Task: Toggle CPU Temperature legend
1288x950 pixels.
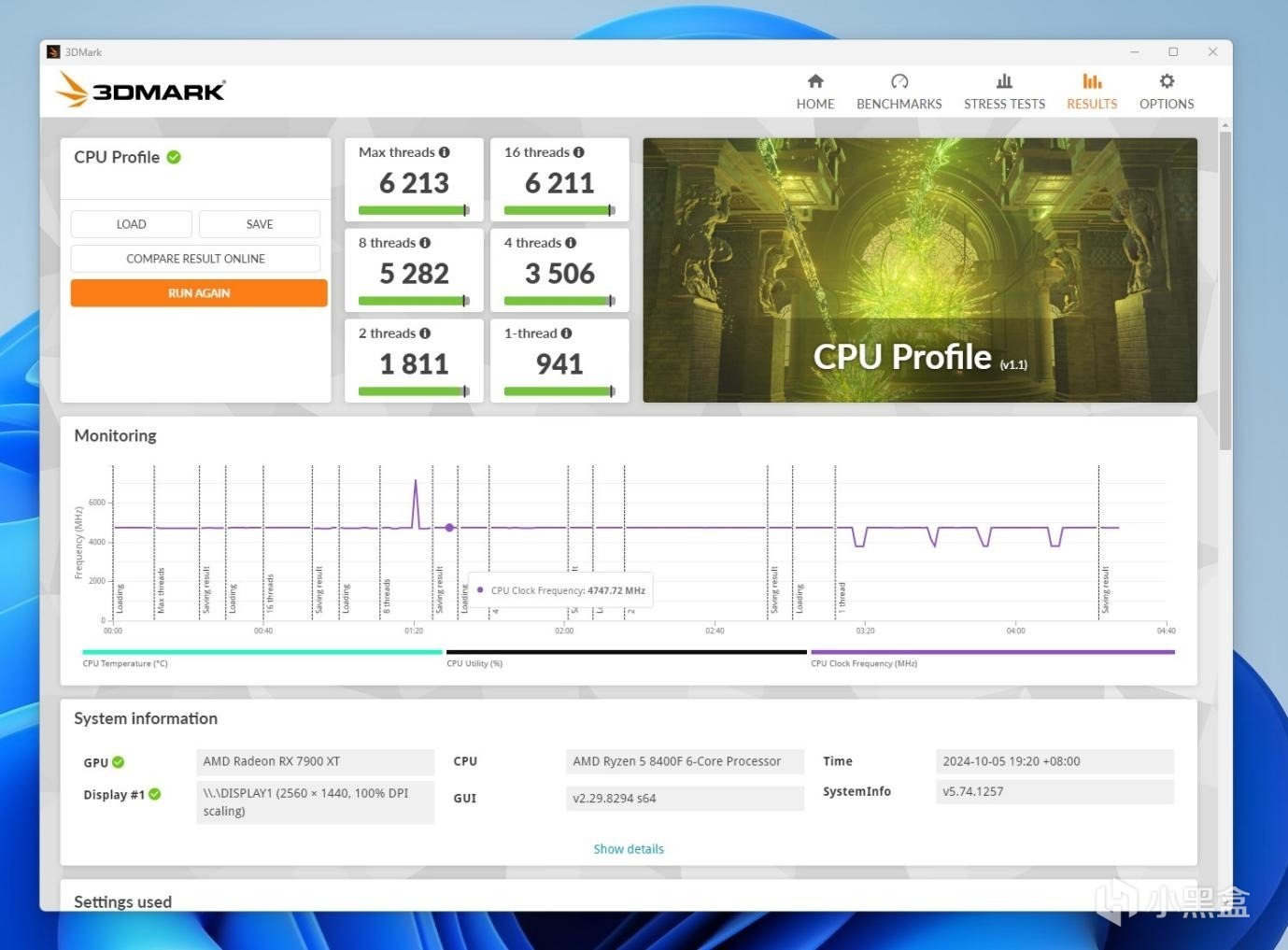Action: [262, 658]
